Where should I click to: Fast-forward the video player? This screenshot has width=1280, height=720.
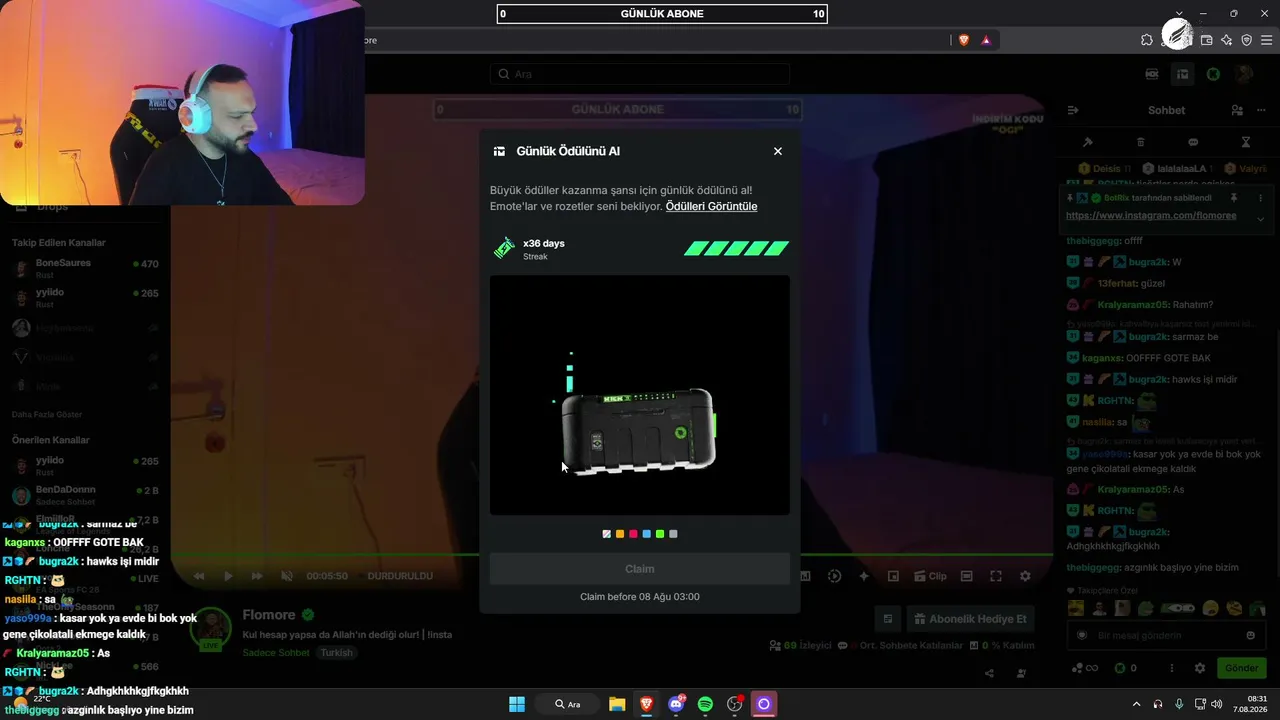click(x=257, y=576)
